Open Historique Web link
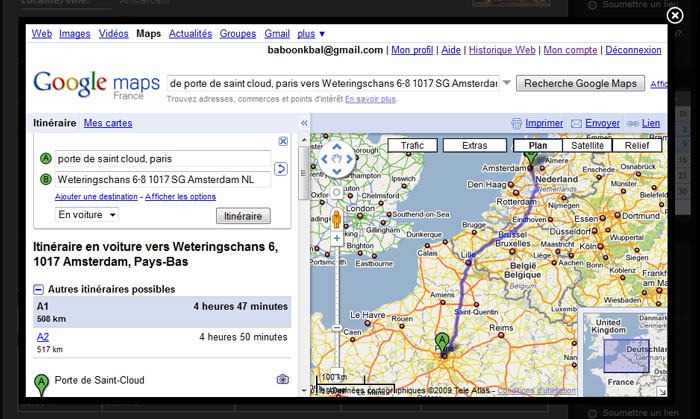This screenshot has height=419, width=700. (502, 50)
